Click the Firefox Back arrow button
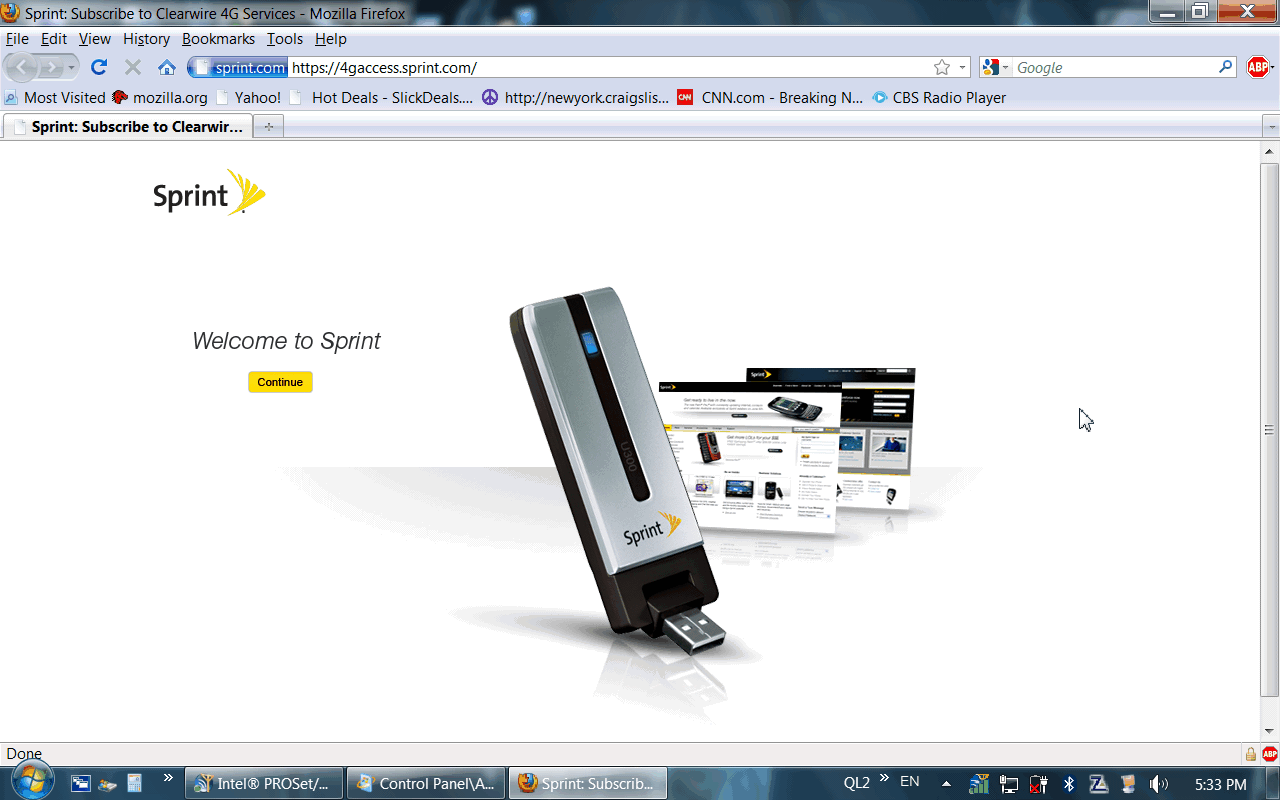 [x=23, y=67]
